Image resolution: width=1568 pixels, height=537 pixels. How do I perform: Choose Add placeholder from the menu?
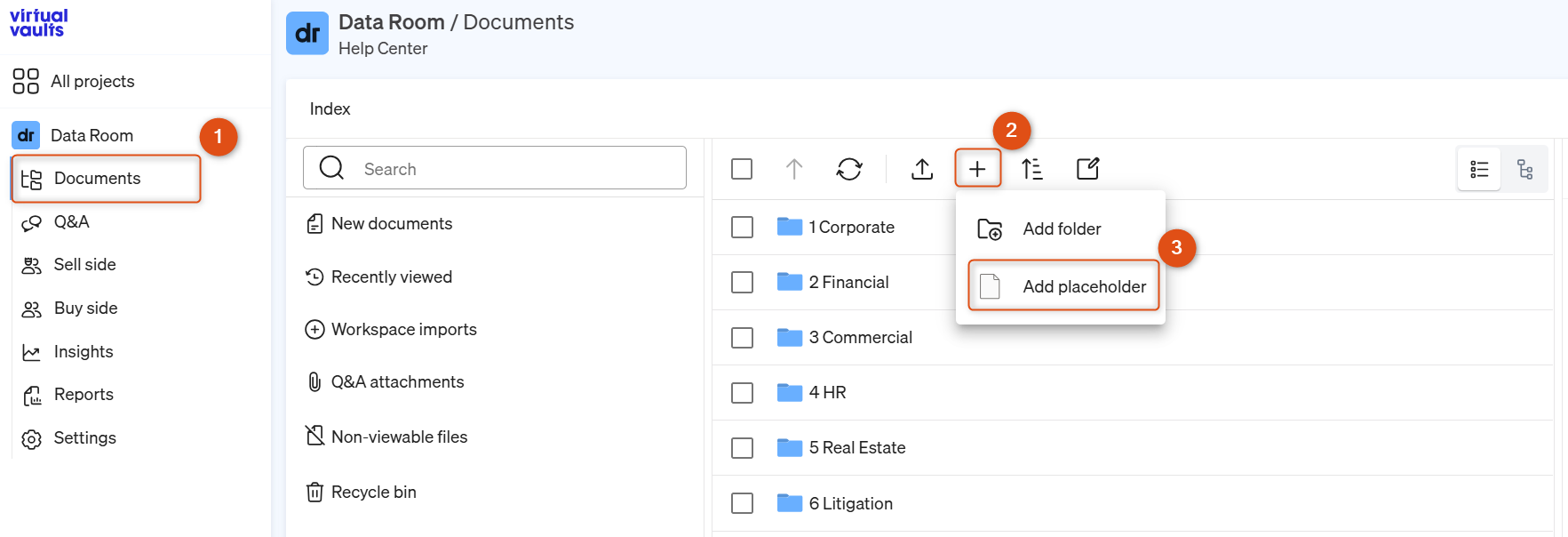pos(1063,286)
